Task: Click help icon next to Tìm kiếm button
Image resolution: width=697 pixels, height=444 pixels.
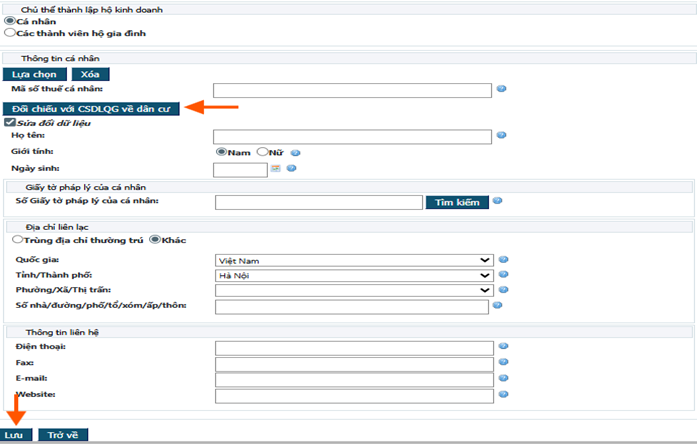Action: point(497,201)
